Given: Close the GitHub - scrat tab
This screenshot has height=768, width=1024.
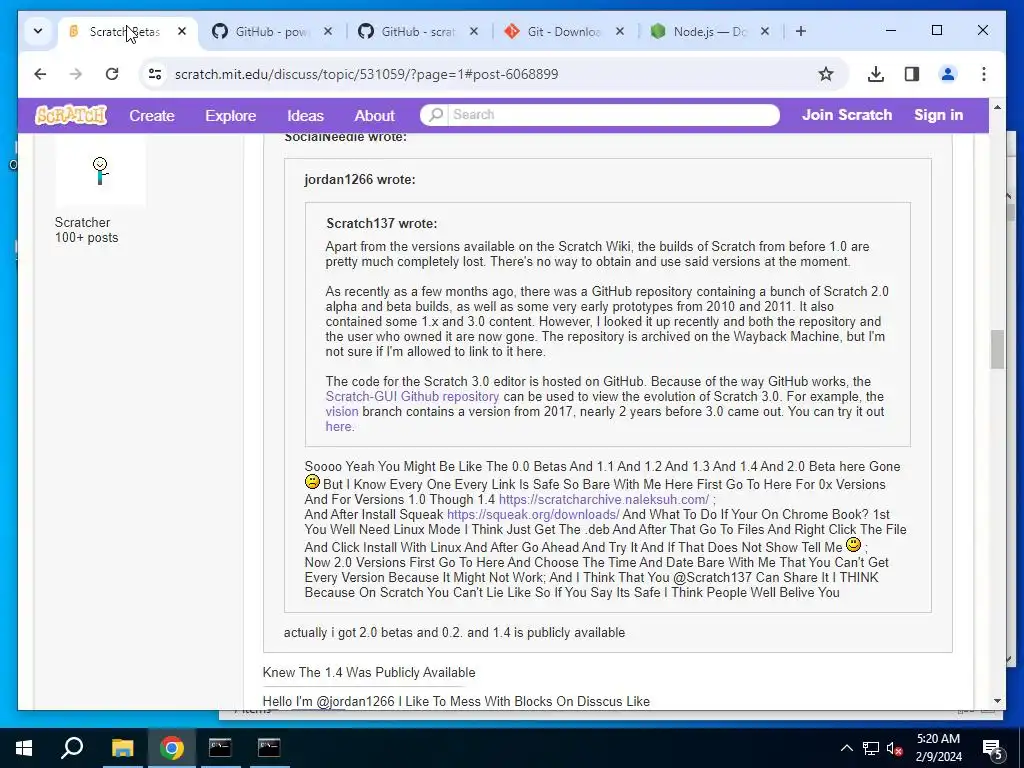Looking at the screenshot, I should [x=474, y=31].
